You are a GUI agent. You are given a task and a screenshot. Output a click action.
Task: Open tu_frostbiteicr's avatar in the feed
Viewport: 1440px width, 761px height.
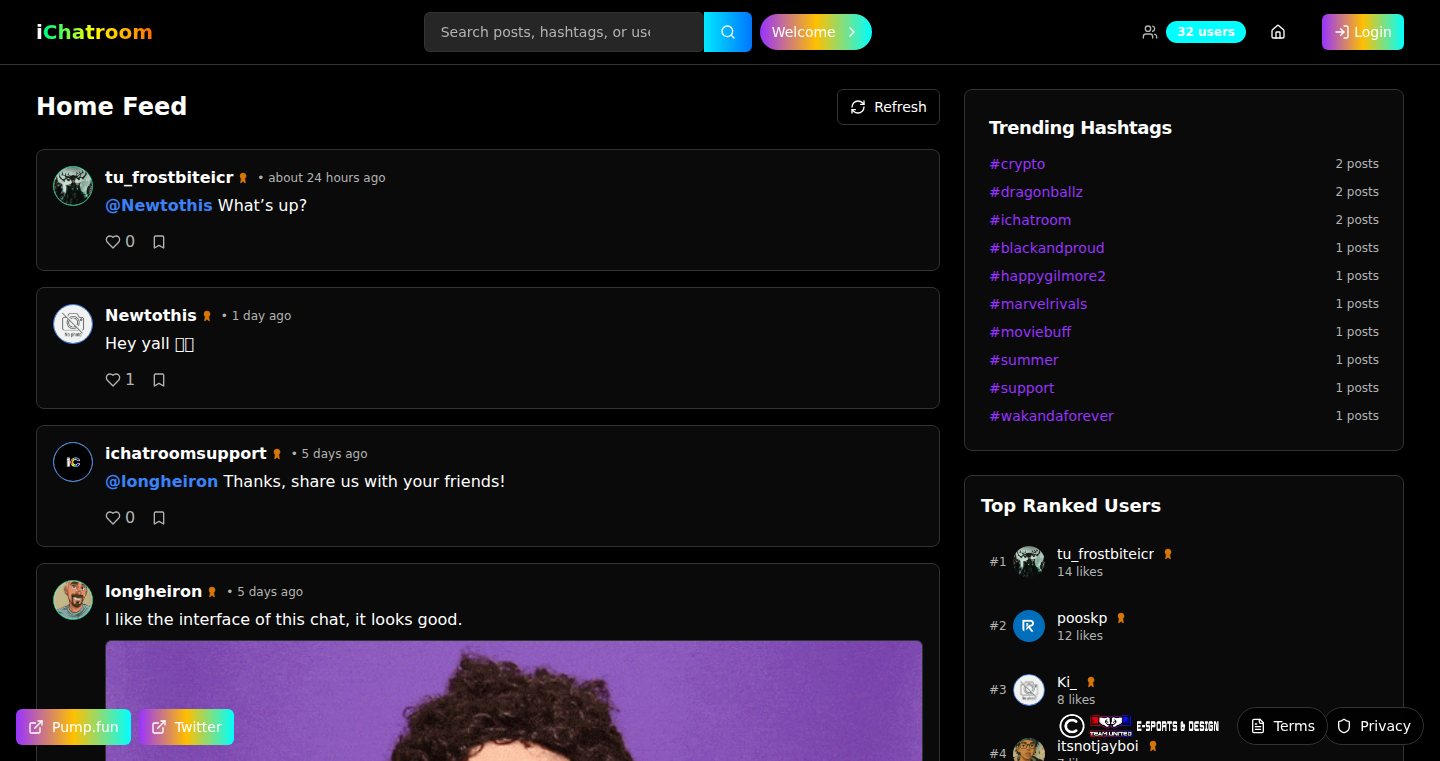[73, 186]
